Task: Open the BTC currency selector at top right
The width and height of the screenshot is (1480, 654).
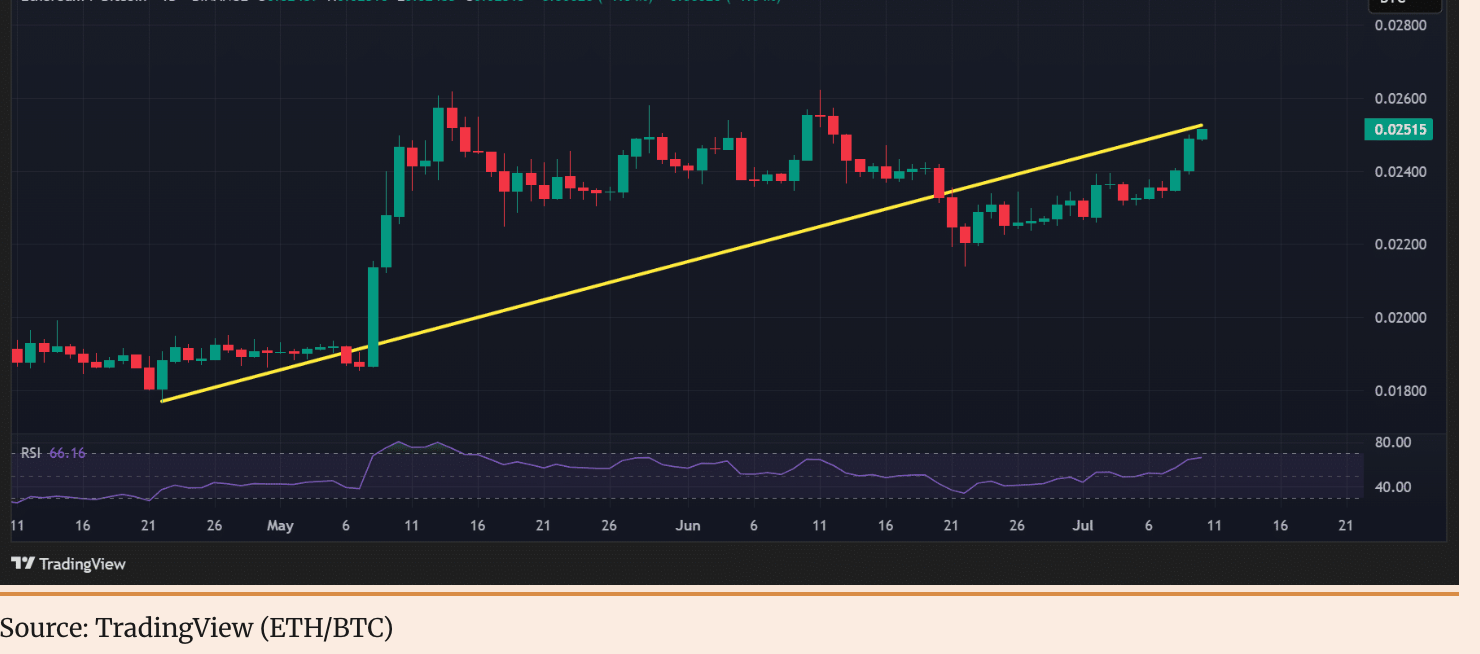Action: 1404,4
